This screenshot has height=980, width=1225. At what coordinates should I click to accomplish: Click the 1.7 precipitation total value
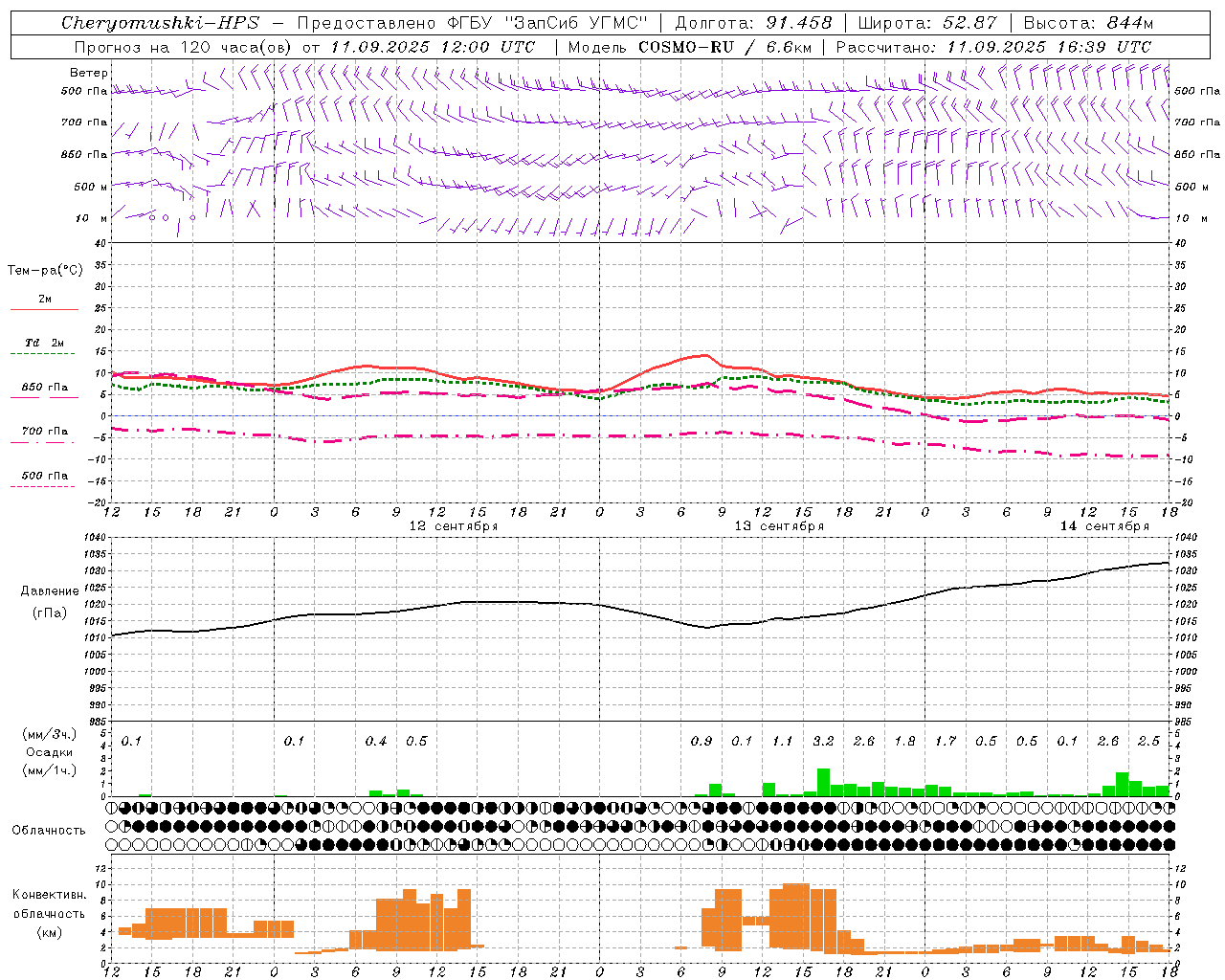click(946, 741)
